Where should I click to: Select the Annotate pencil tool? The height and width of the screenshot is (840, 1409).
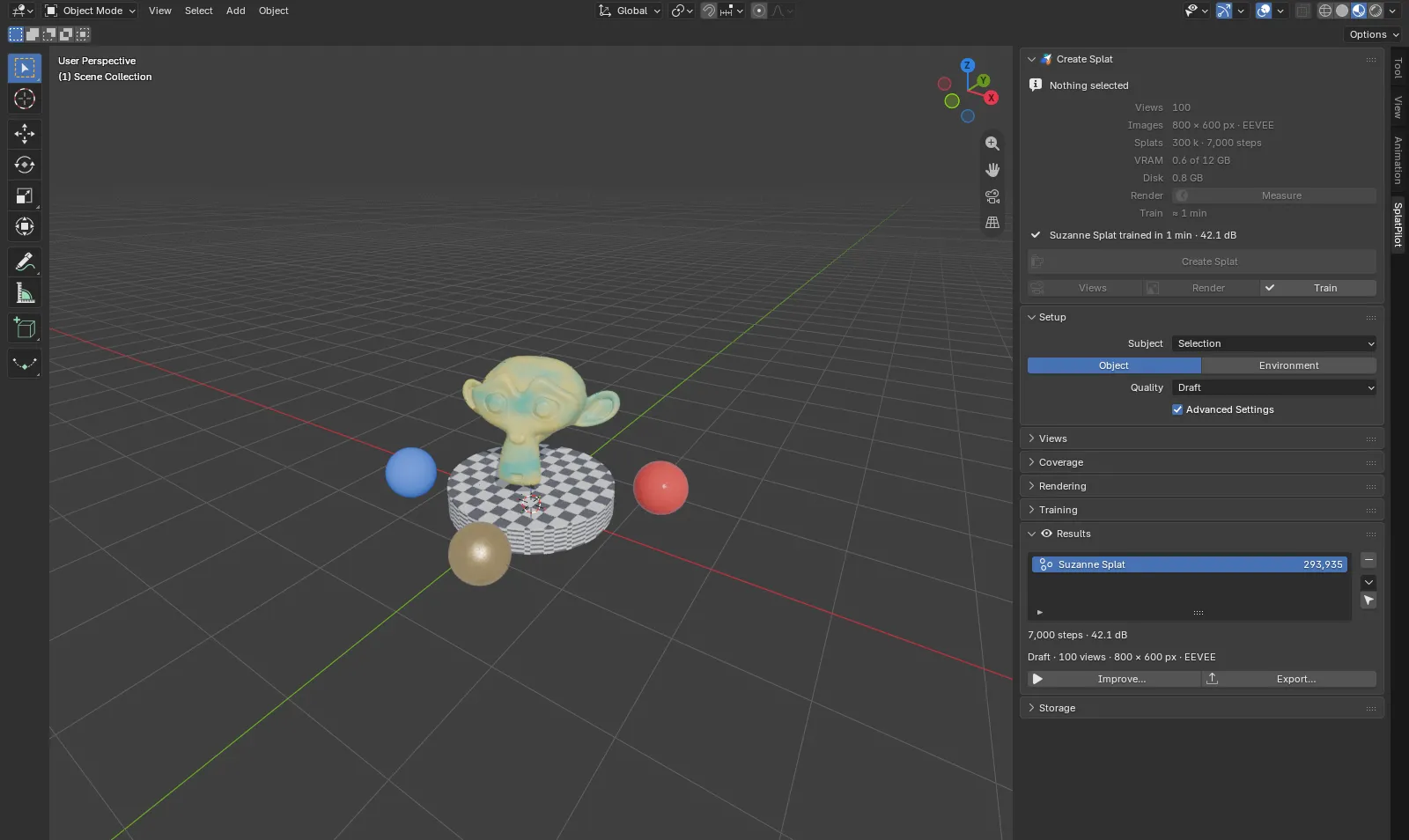25,262
